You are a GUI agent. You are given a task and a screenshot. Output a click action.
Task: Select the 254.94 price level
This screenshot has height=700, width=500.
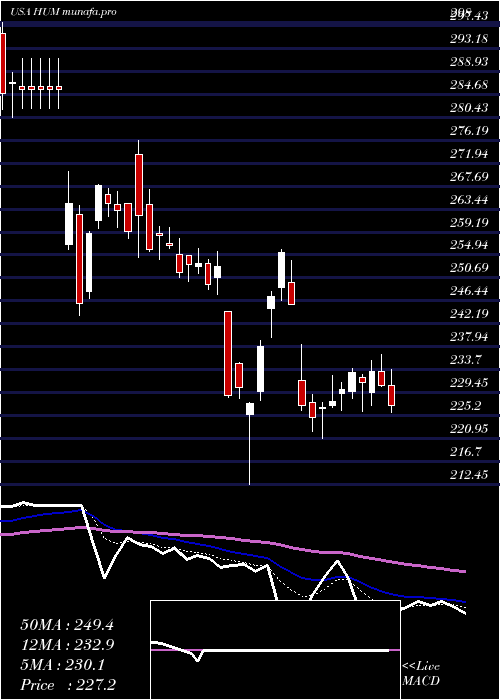click(x=469, y=246)
